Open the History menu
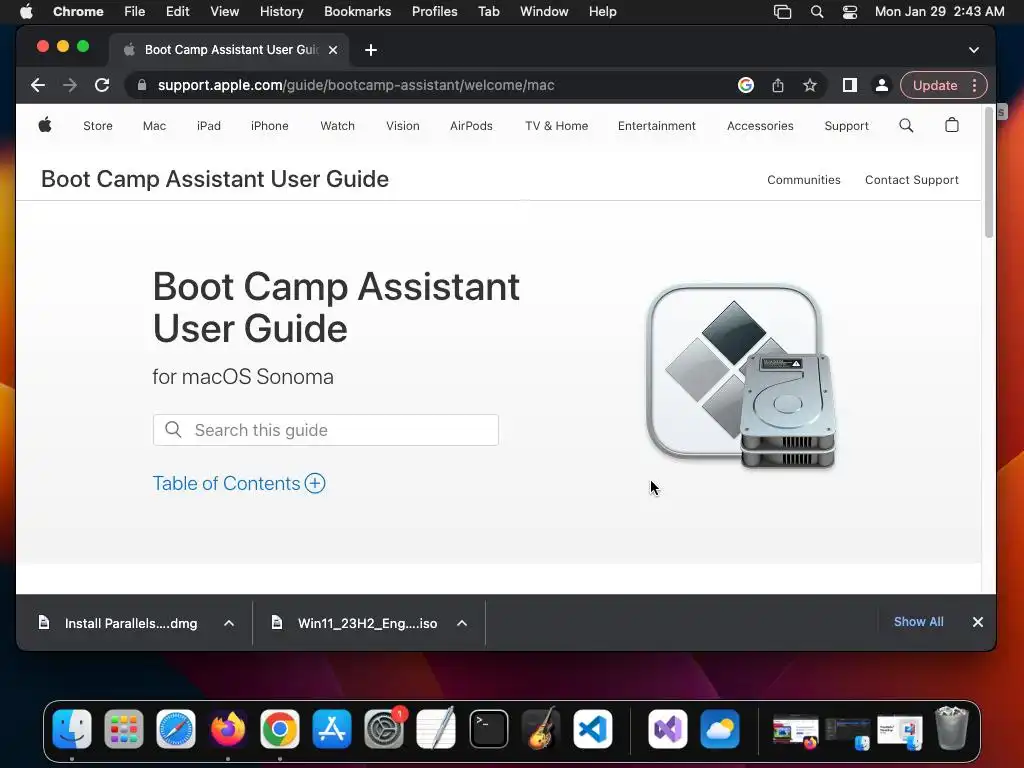The height and width of the screenshot is (768, 1024). coord(281,11)
